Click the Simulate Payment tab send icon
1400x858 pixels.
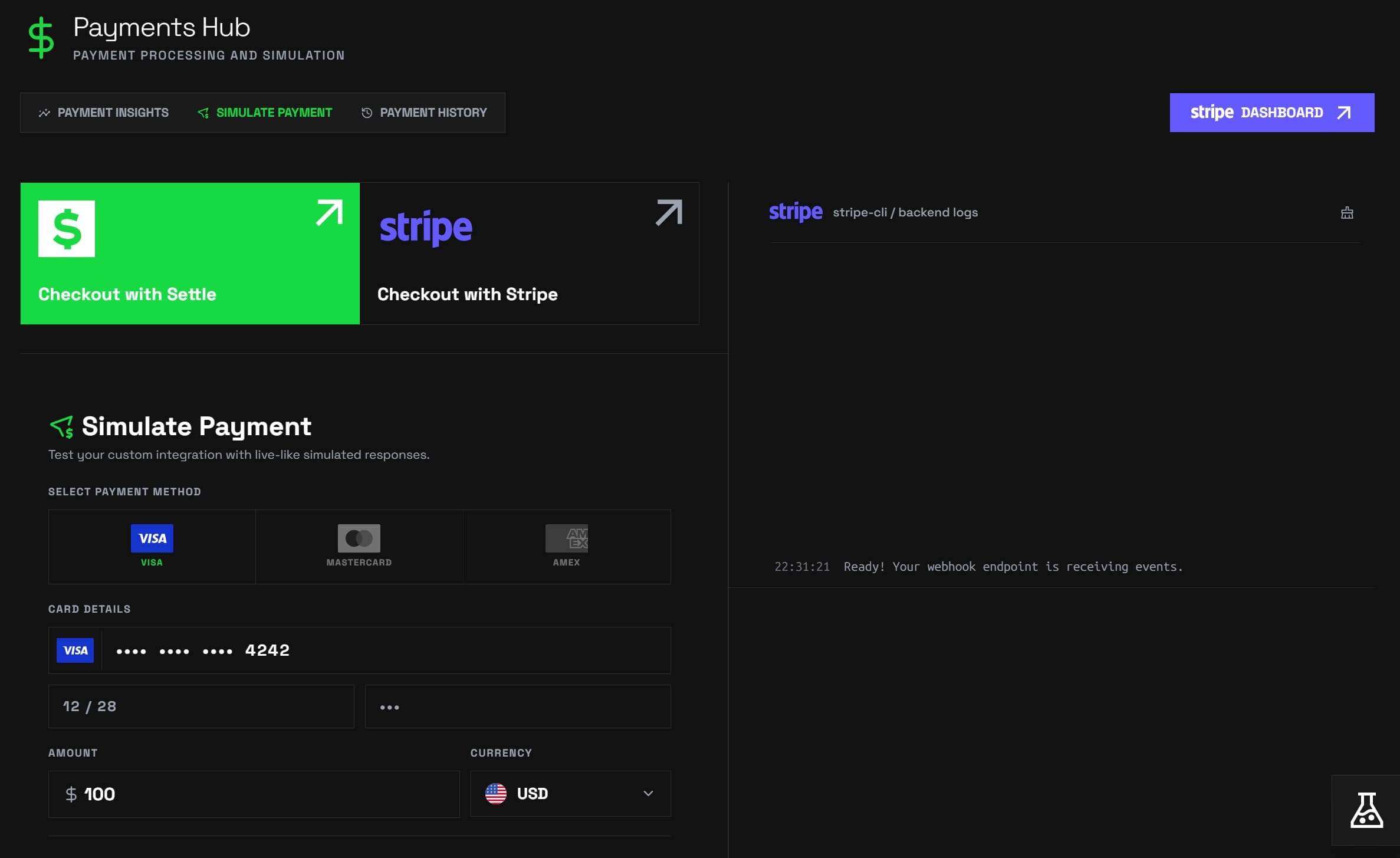point(203,113)
